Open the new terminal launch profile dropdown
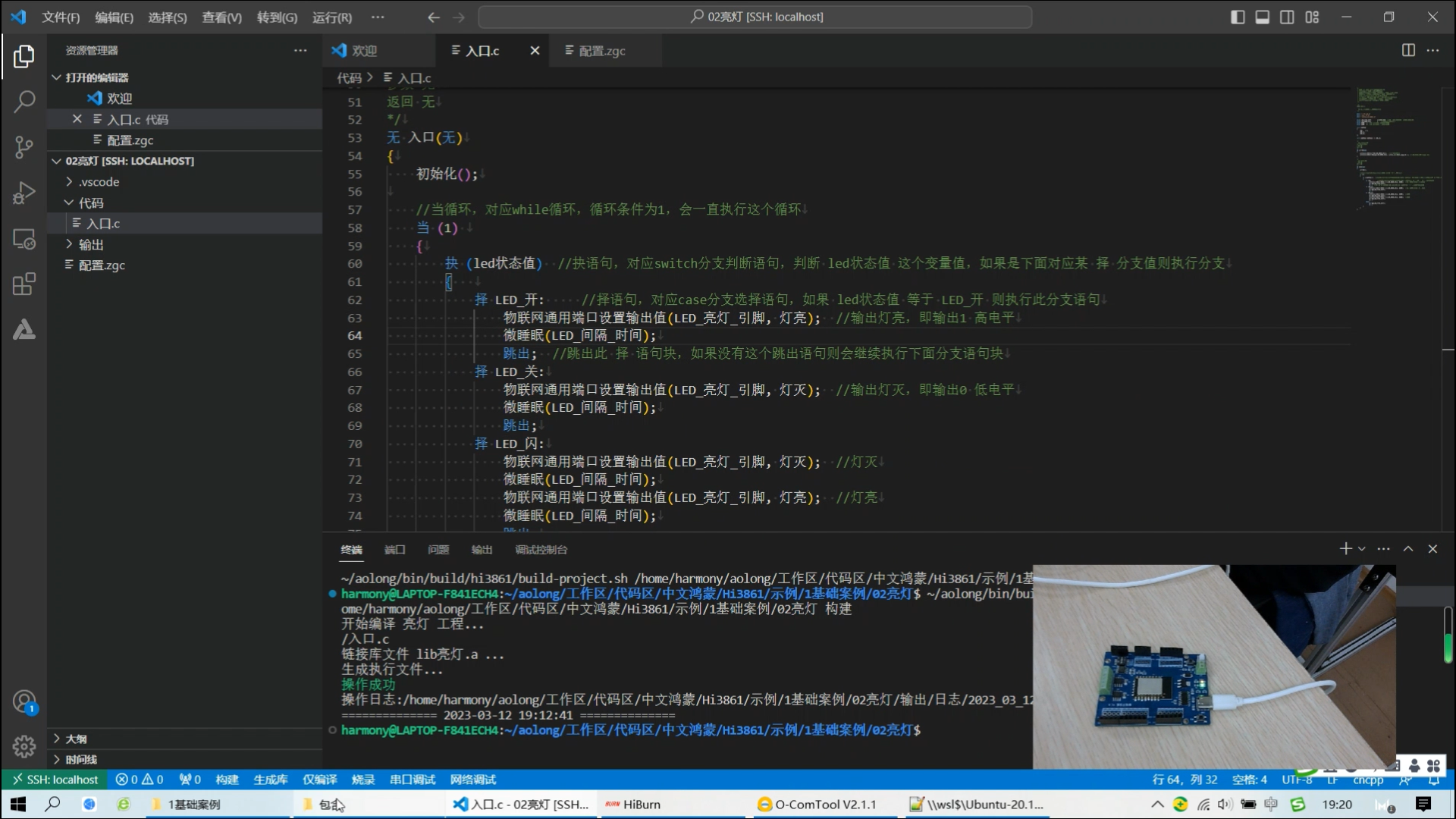 pyautogui.click(x=1362, y=549)
